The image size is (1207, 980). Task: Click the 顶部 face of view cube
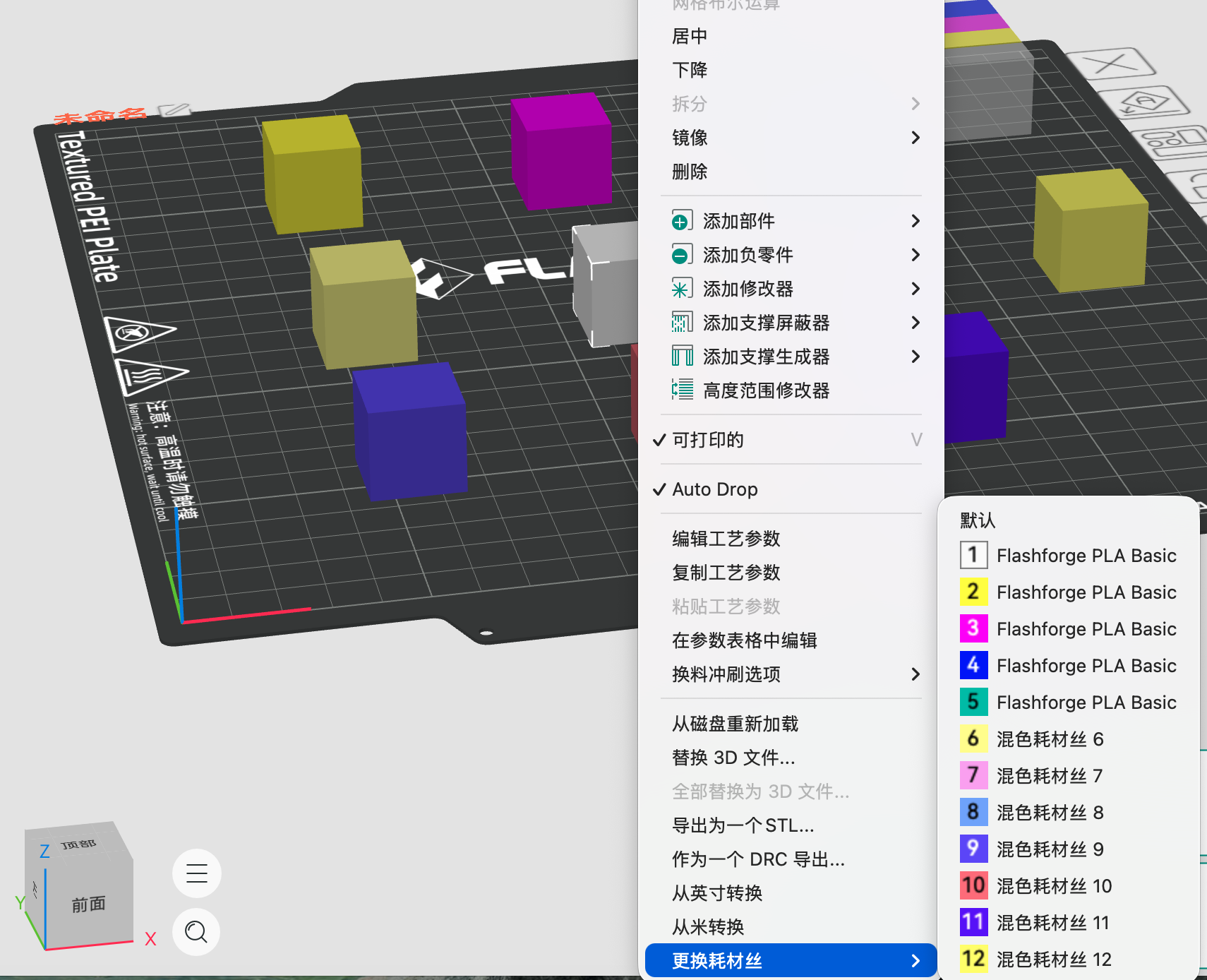(x=78, y=843)
